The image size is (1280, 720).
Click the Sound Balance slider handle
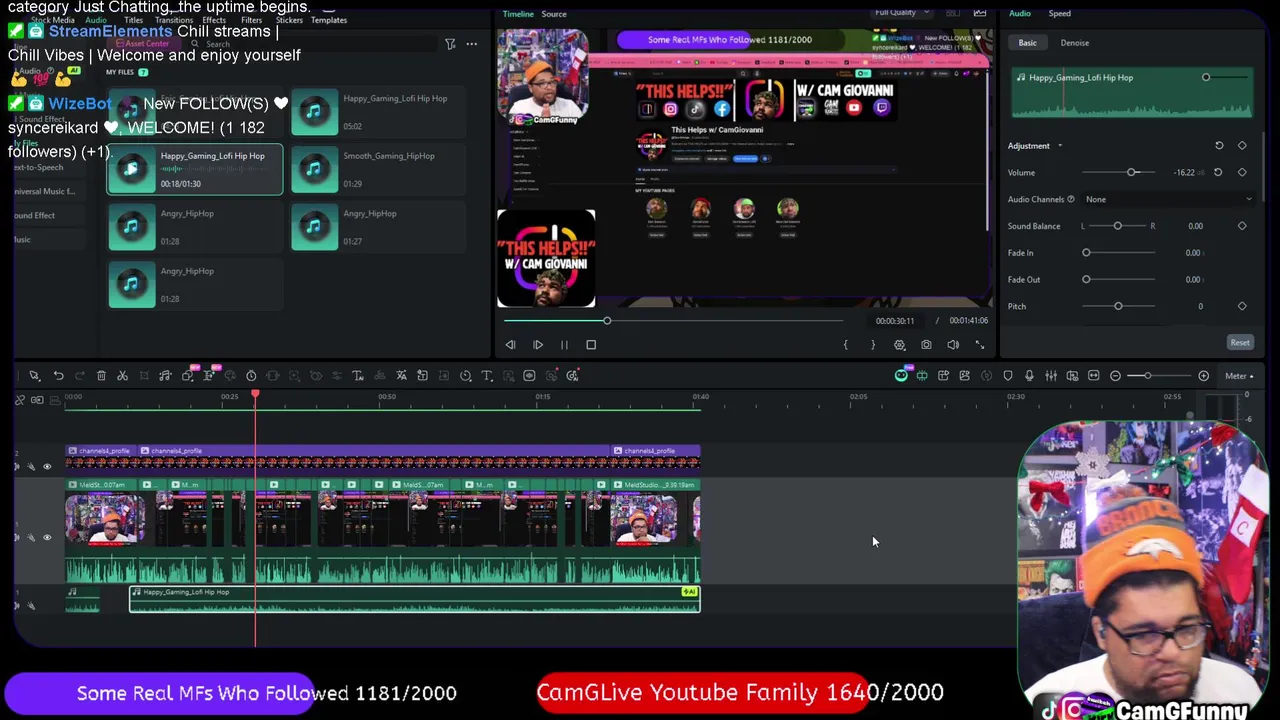point(1118,226)
